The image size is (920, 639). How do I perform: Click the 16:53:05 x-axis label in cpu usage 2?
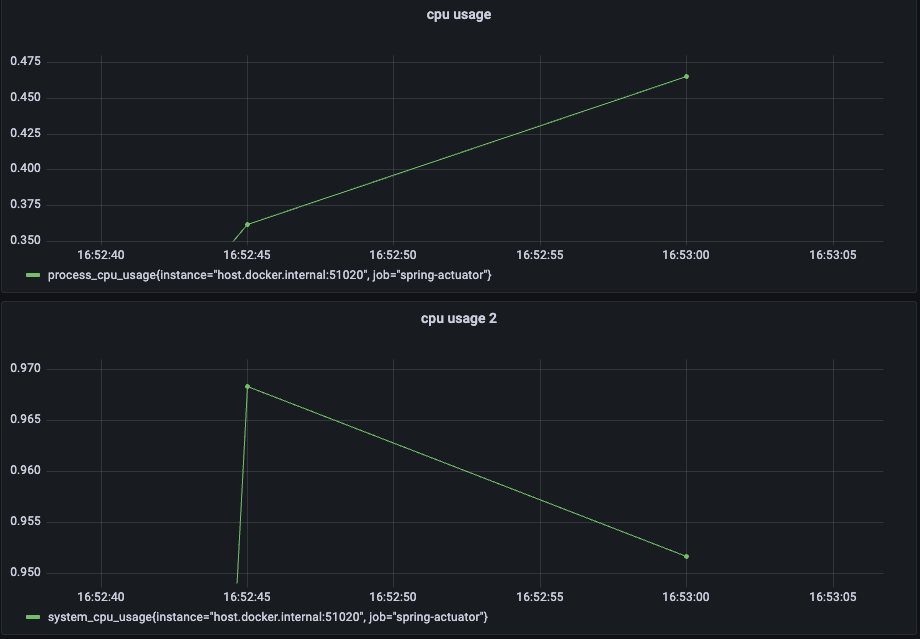pyautogui.click(x=833, y=597)
